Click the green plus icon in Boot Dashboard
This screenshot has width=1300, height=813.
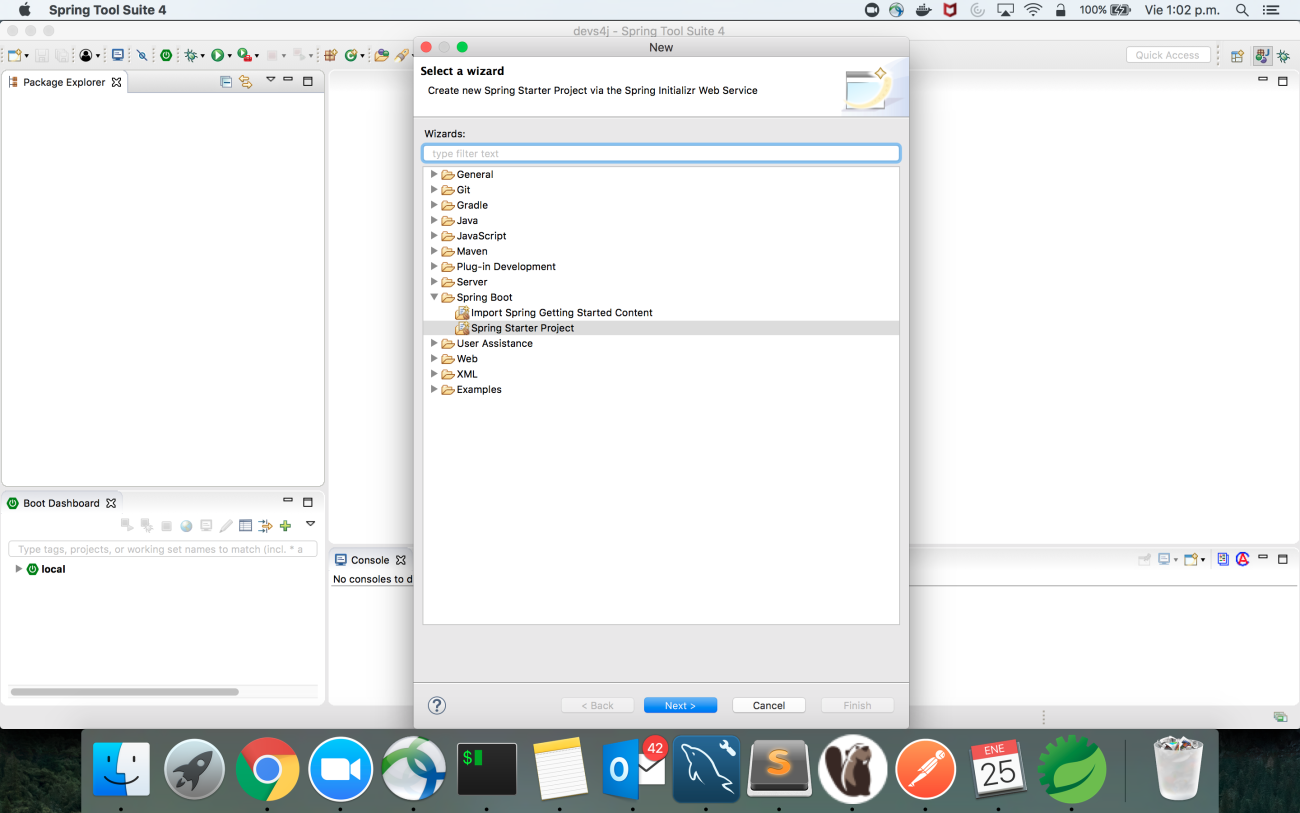(x=285, y=526)
